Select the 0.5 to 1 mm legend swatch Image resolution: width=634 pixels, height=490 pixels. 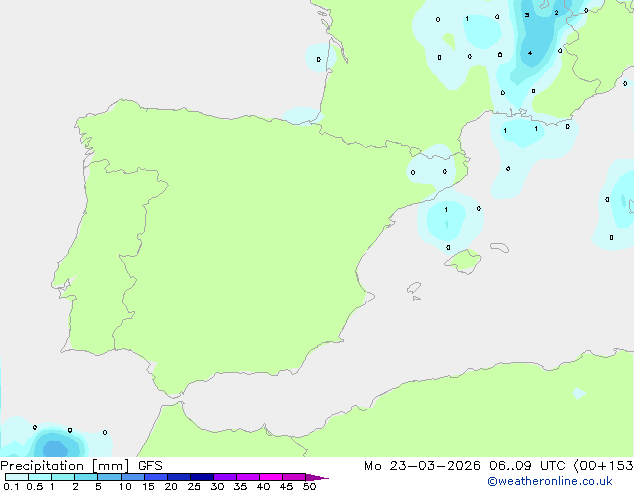[40, 477]
